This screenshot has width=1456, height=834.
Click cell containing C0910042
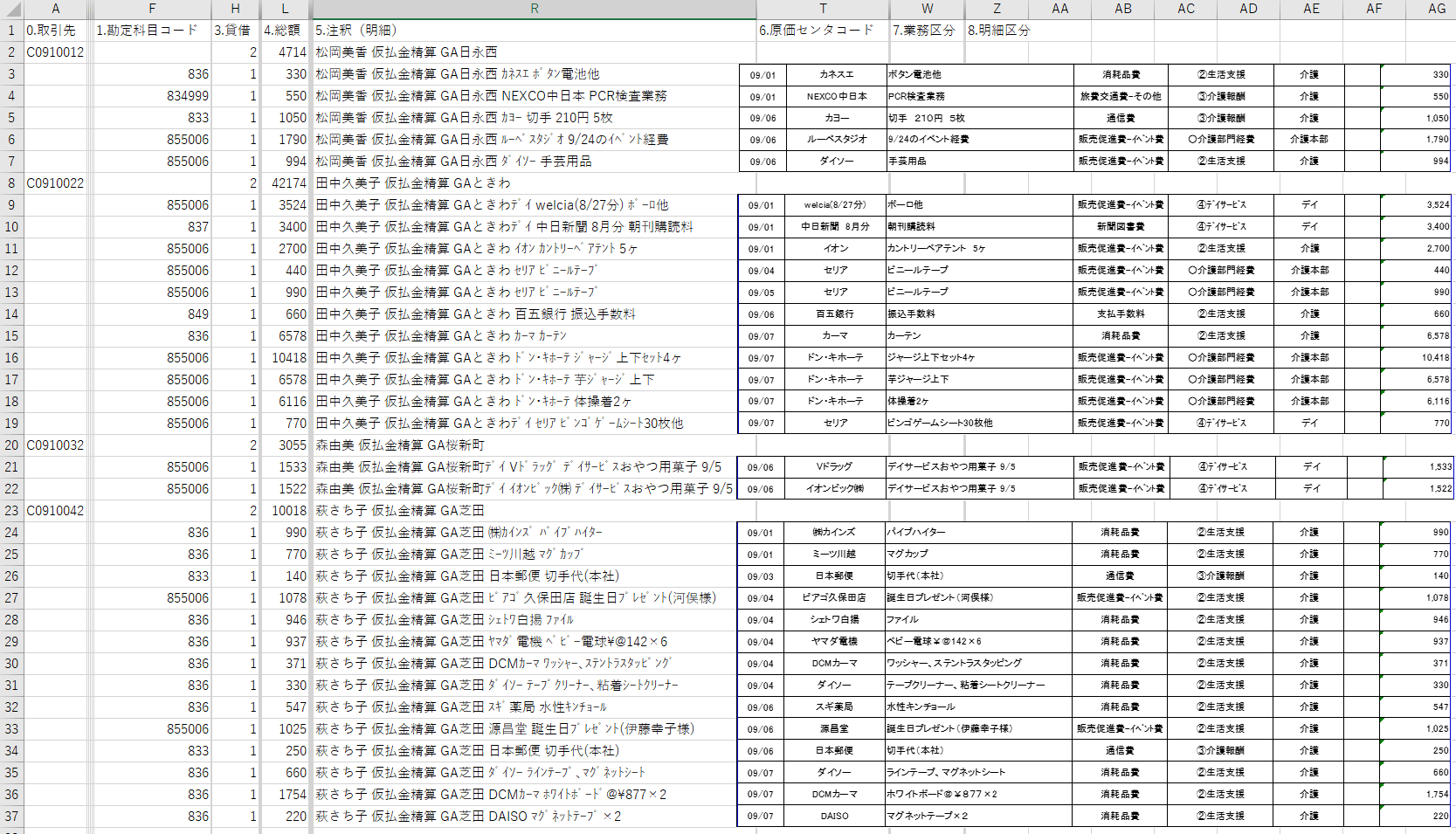(x=56, y=511)
